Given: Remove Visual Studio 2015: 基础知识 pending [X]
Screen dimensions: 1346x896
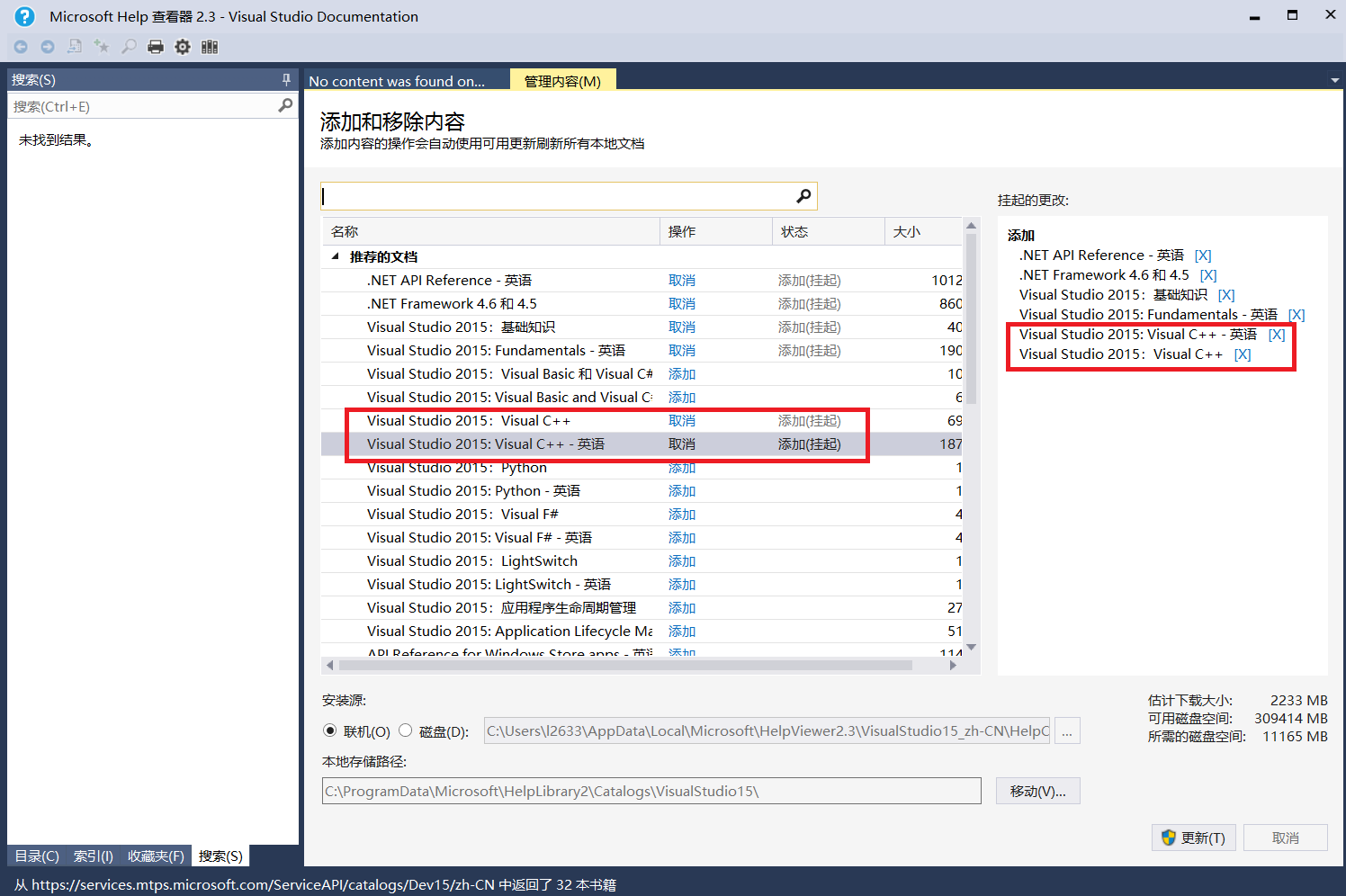Looking at the screenshot, I should 1226,295.
